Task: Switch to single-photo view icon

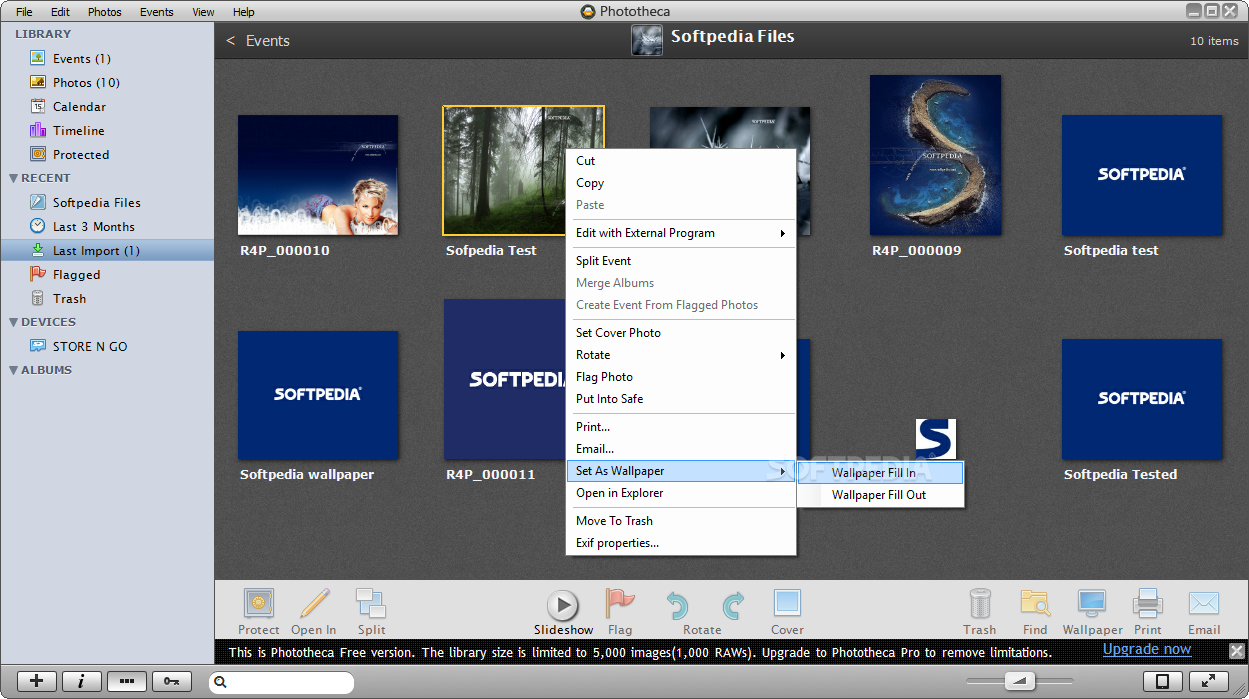Action: click(x=1162, y=681)
